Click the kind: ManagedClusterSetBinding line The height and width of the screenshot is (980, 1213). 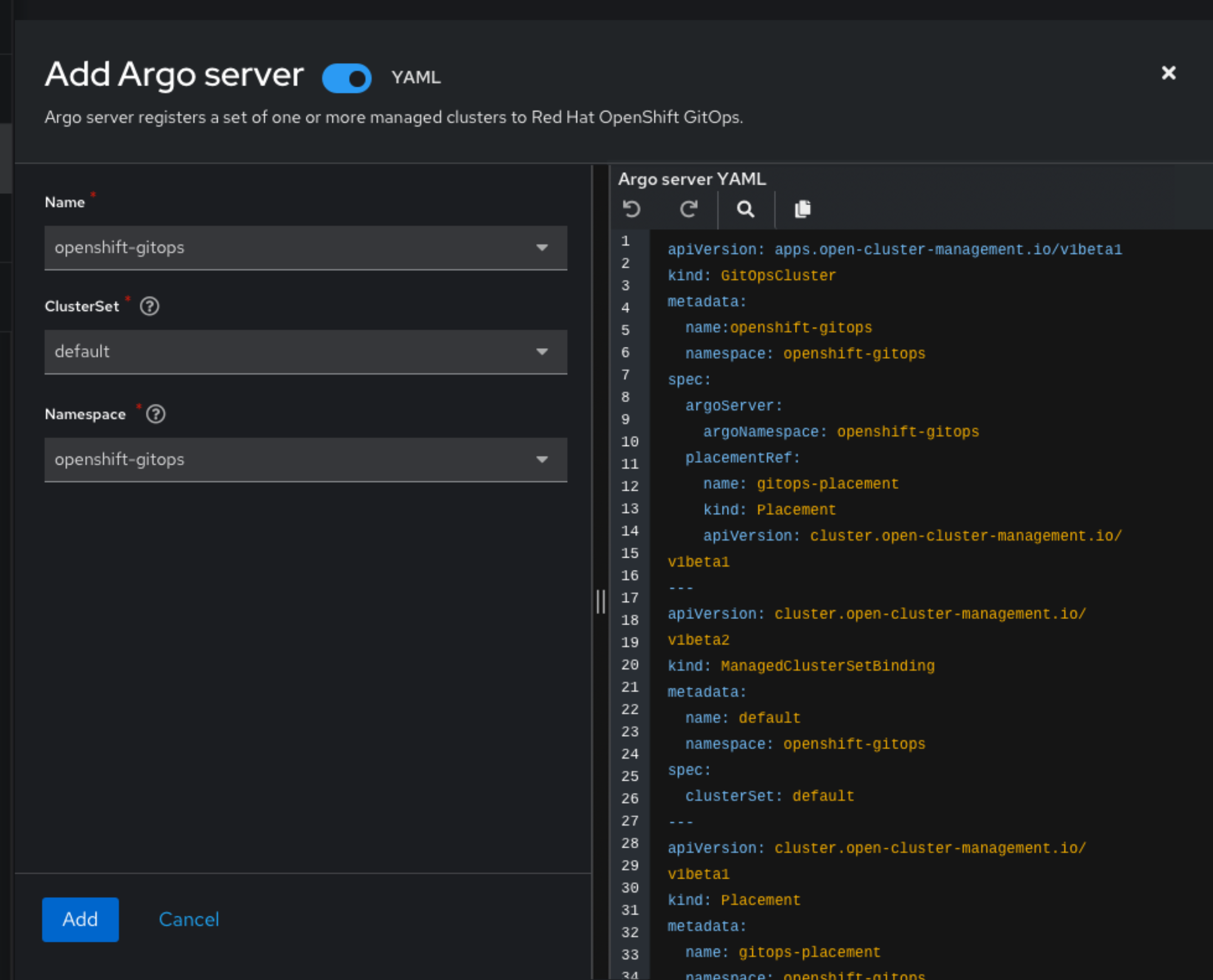tap(800, 667)
